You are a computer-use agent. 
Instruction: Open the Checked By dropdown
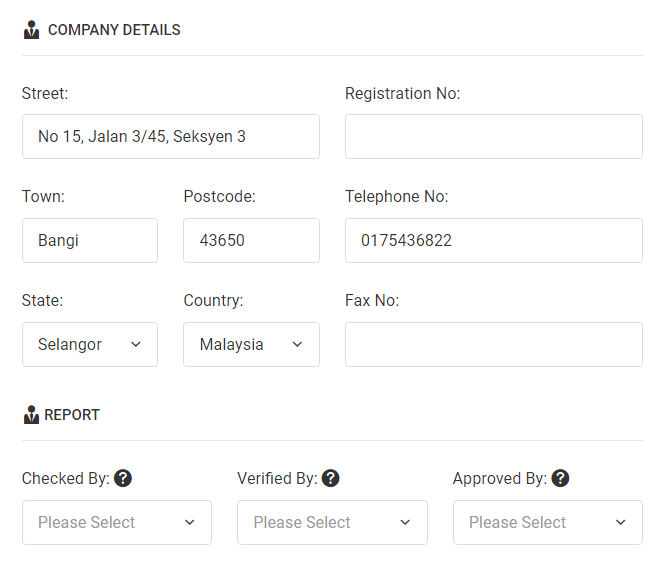[x=117, y=523]
